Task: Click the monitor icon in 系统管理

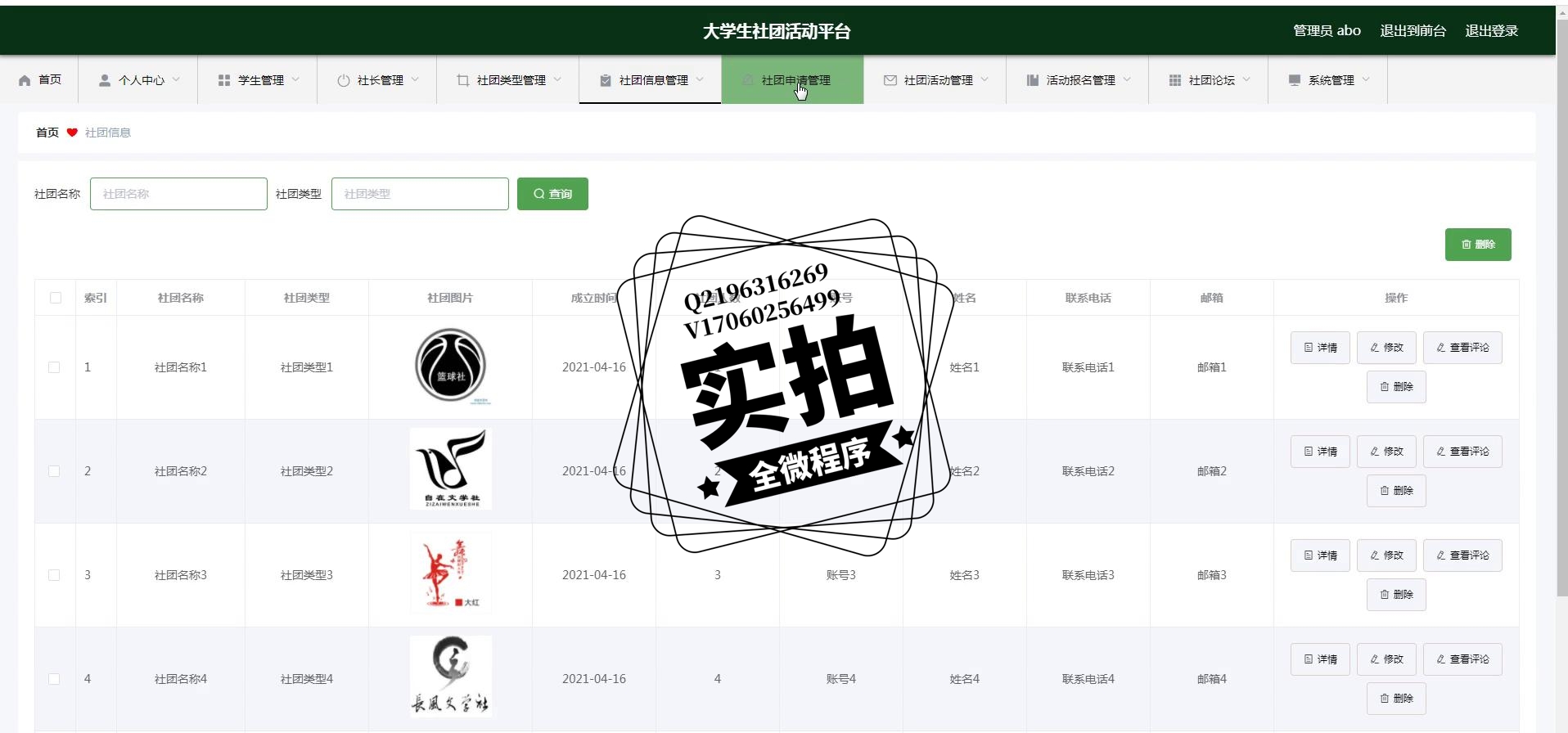Action: click(1295, 80)
